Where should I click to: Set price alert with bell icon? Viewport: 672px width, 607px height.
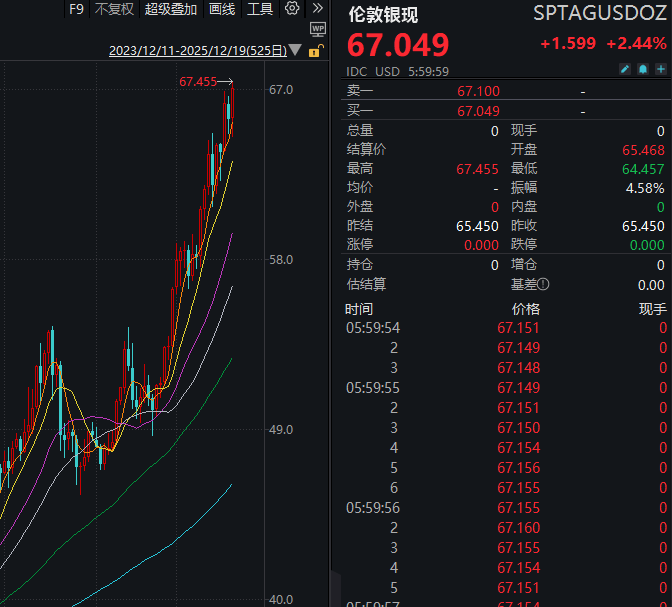point(643,70)
